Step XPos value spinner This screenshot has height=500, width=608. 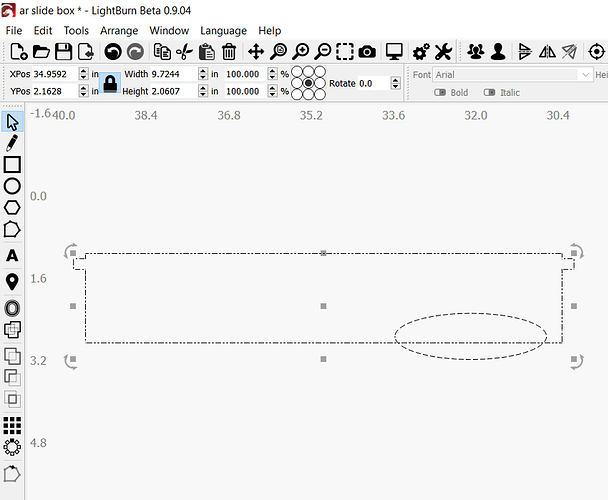click(x=83, y=74)
